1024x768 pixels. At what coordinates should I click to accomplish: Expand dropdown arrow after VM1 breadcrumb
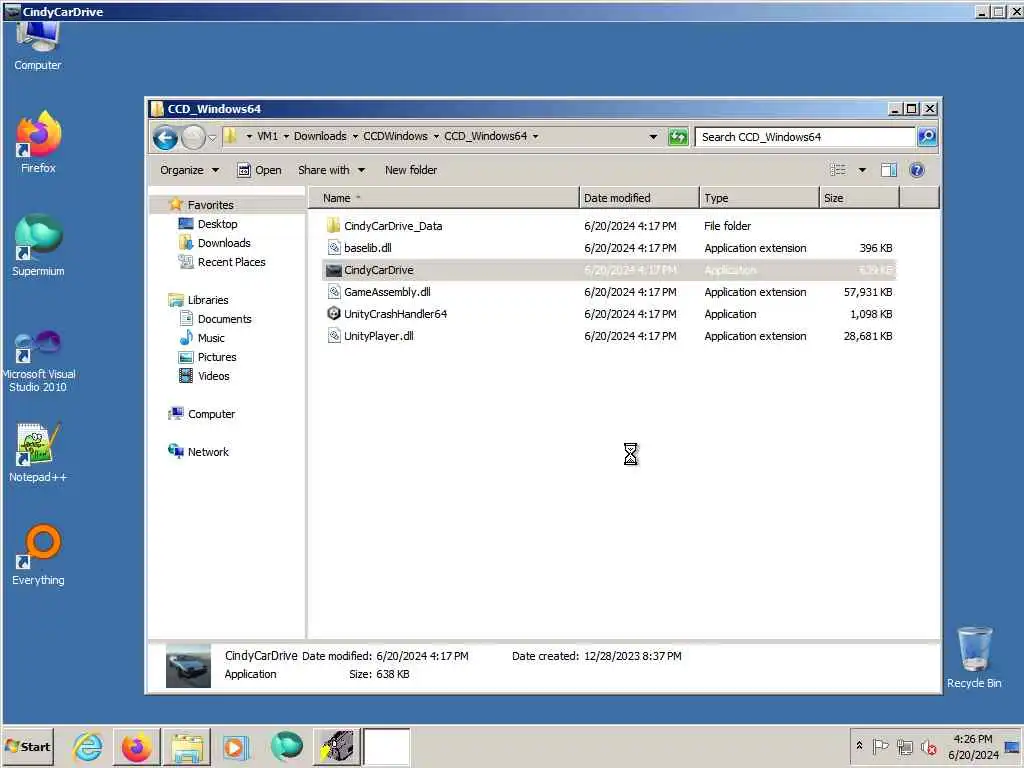point(286,136)
